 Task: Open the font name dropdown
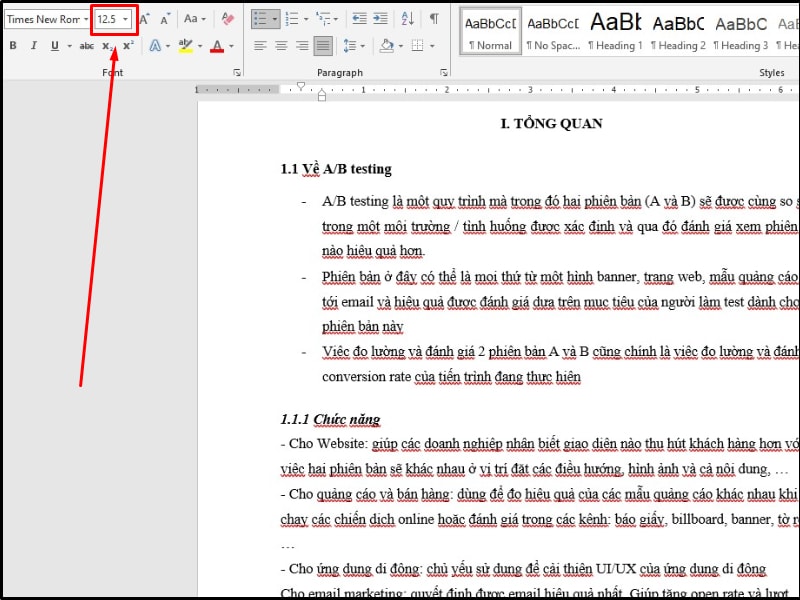coord(86,19)
